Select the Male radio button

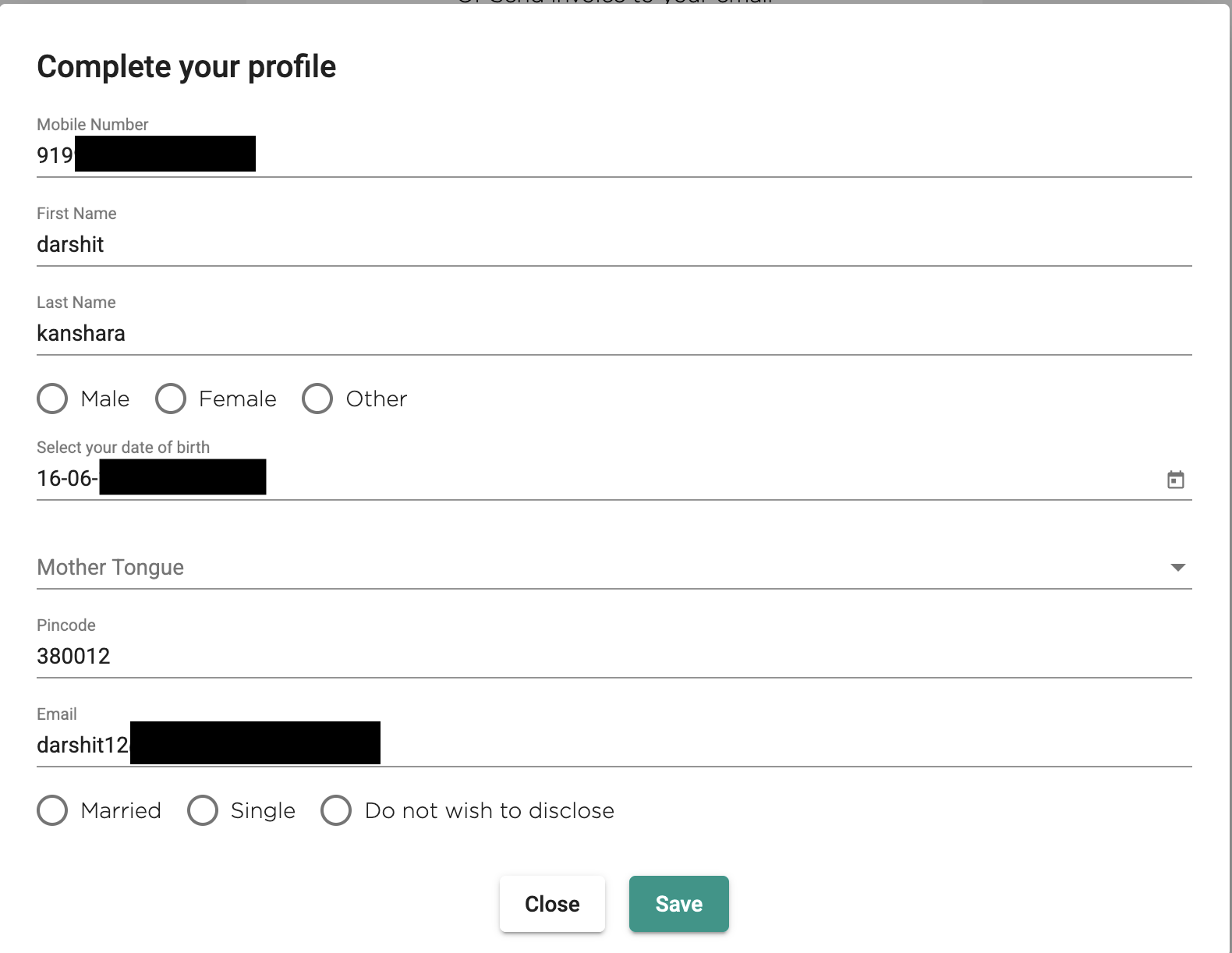pyautogui.click(x=52, y=399)
